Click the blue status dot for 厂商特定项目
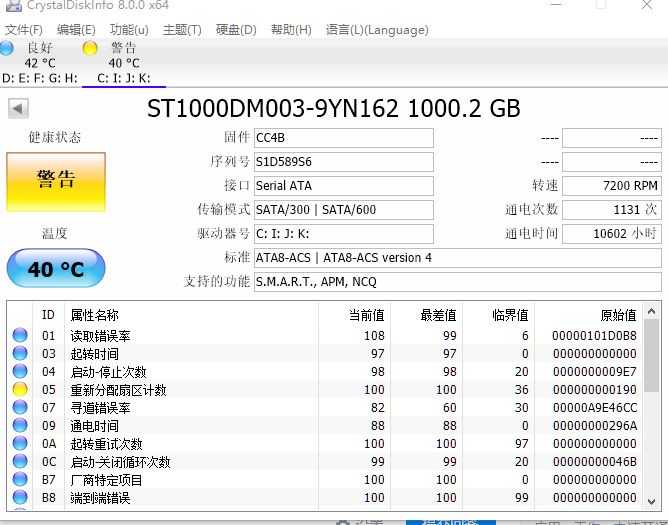The height and width of the screenshot is (525, 668). click(x=20, y=479)
